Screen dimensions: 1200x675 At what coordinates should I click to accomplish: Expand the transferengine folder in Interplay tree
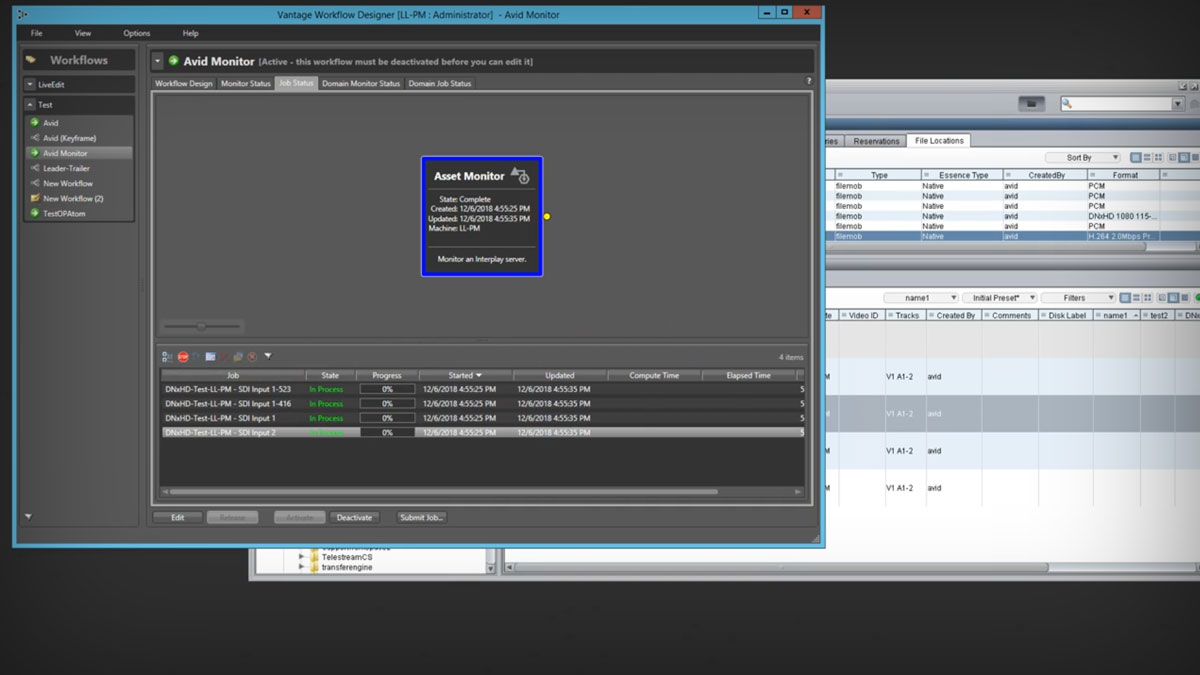[x=301, y=567]
